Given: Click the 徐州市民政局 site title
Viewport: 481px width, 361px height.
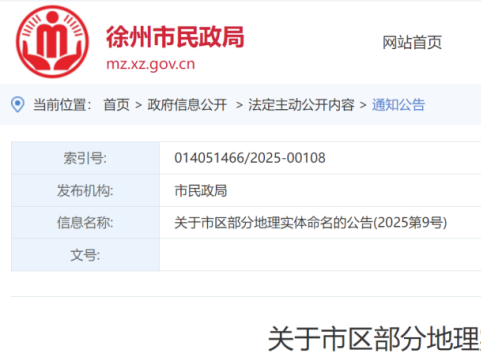Looking at the screenshot, I should tap(175, 37).
